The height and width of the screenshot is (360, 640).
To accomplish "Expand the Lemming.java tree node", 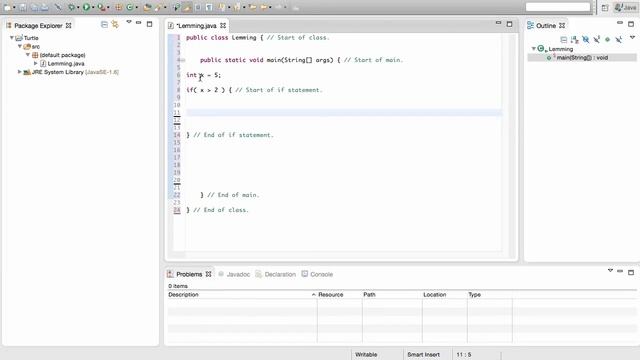I will [x=36, y=63].
